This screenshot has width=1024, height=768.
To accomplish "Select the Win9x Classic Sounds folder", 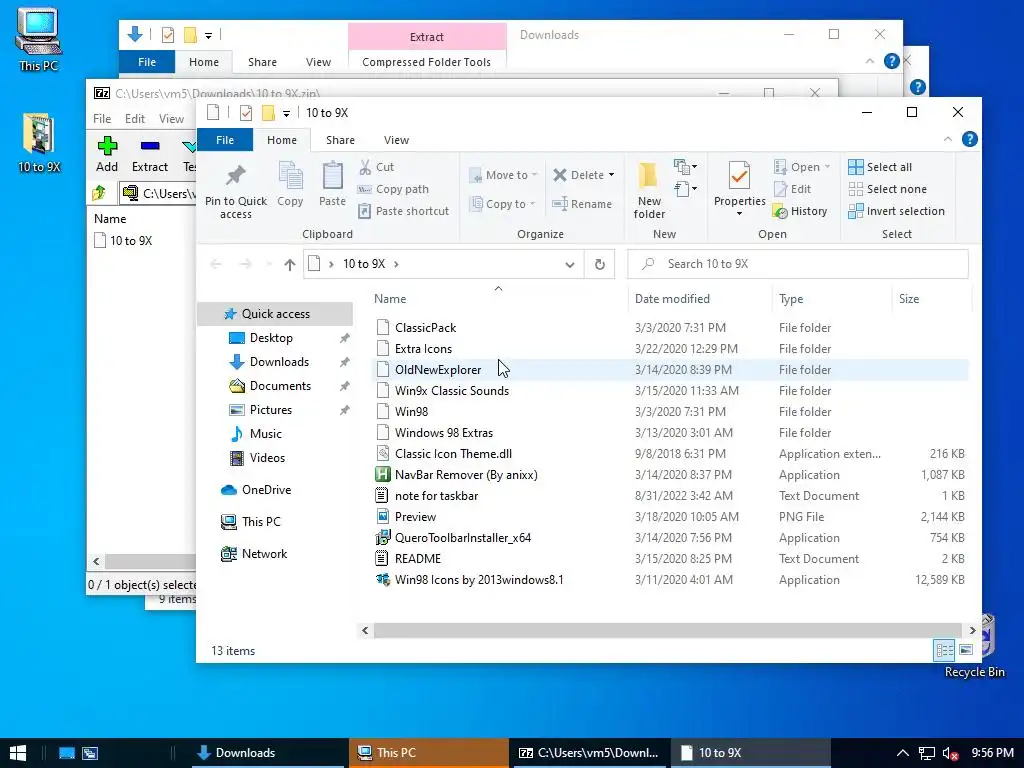I will [x=451, y=391].
